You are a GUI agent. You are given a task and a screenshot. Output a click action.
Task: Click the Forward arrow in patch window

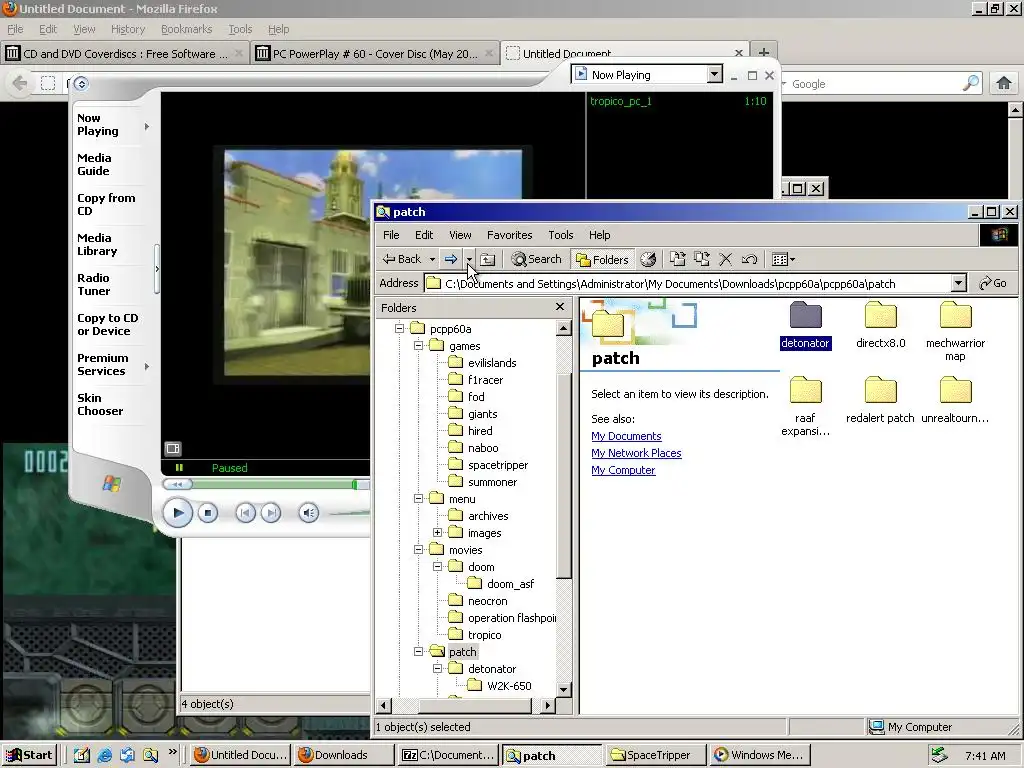(x=451, y=259)
